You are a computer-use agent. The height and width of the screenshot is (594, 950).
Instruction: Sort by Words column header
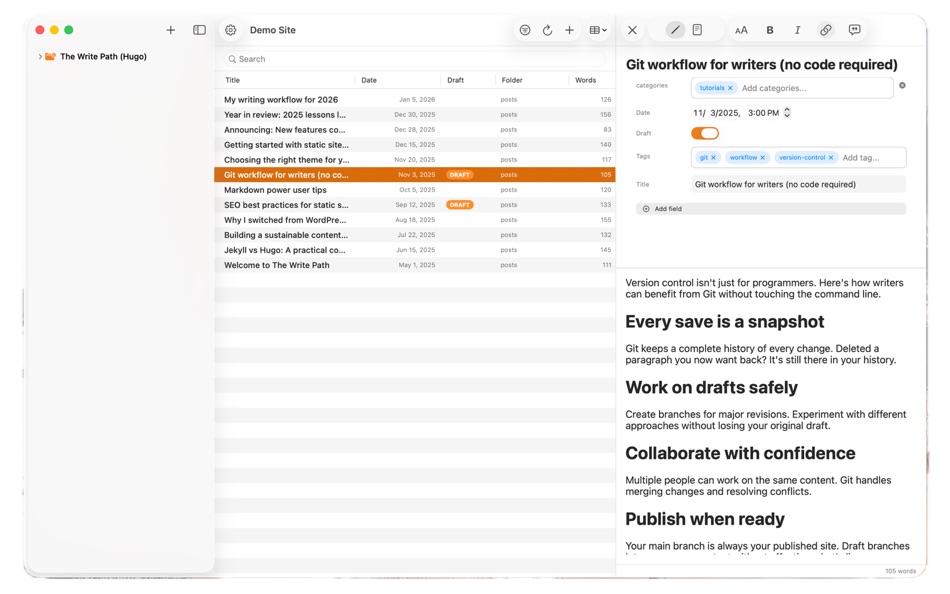(585, 80)
